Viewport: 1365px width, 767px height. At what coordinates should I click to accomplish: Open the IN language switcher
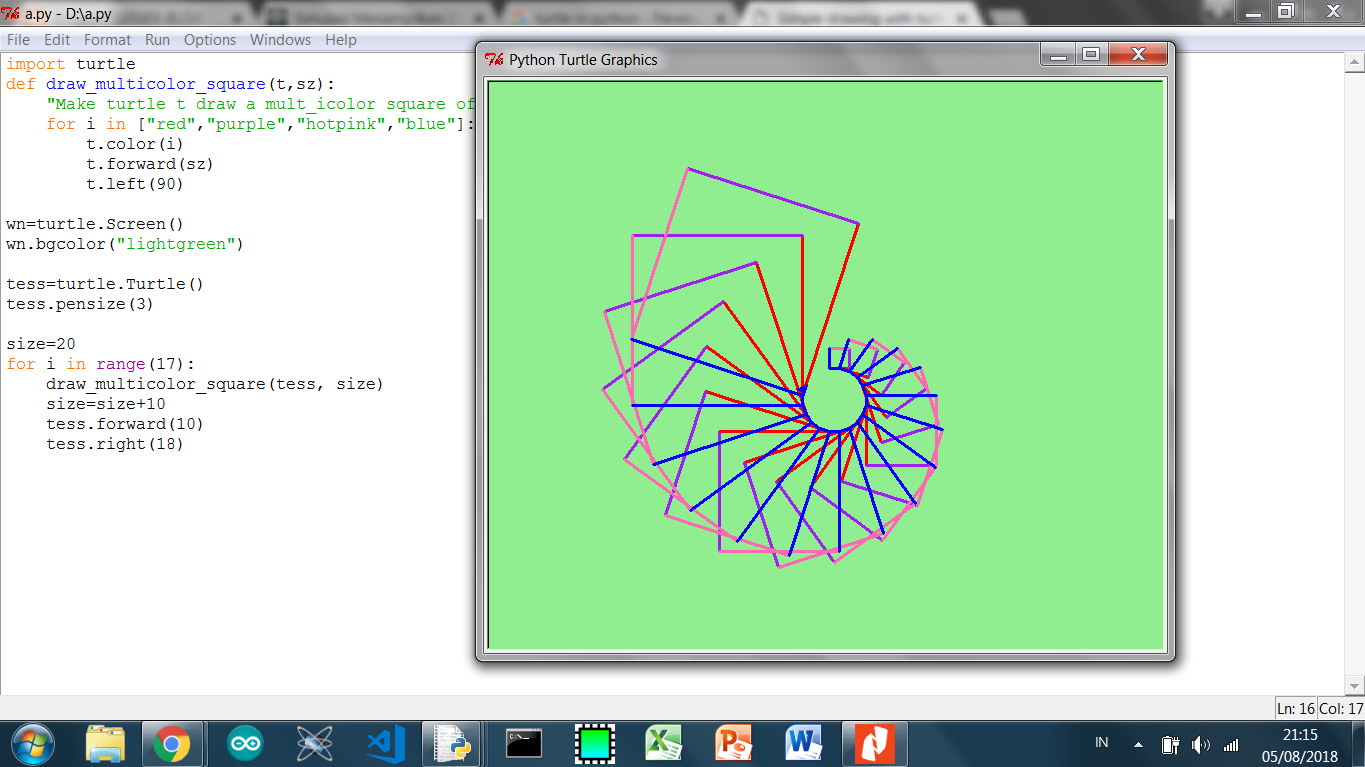(1100, 742)
